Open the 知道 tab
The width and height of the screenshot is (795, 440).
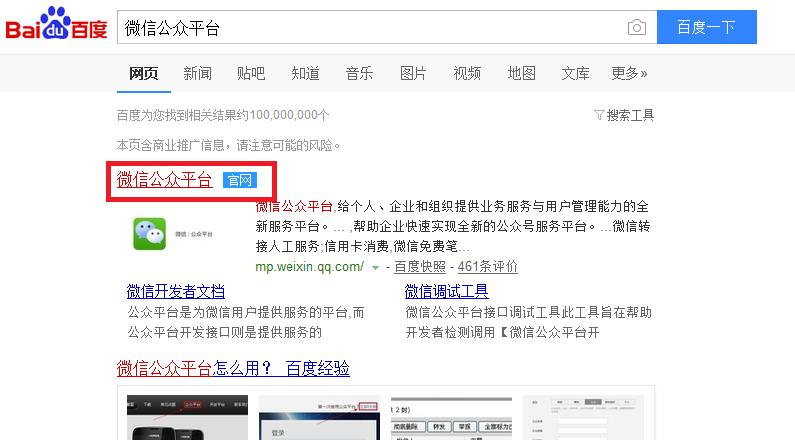(305, 74)
